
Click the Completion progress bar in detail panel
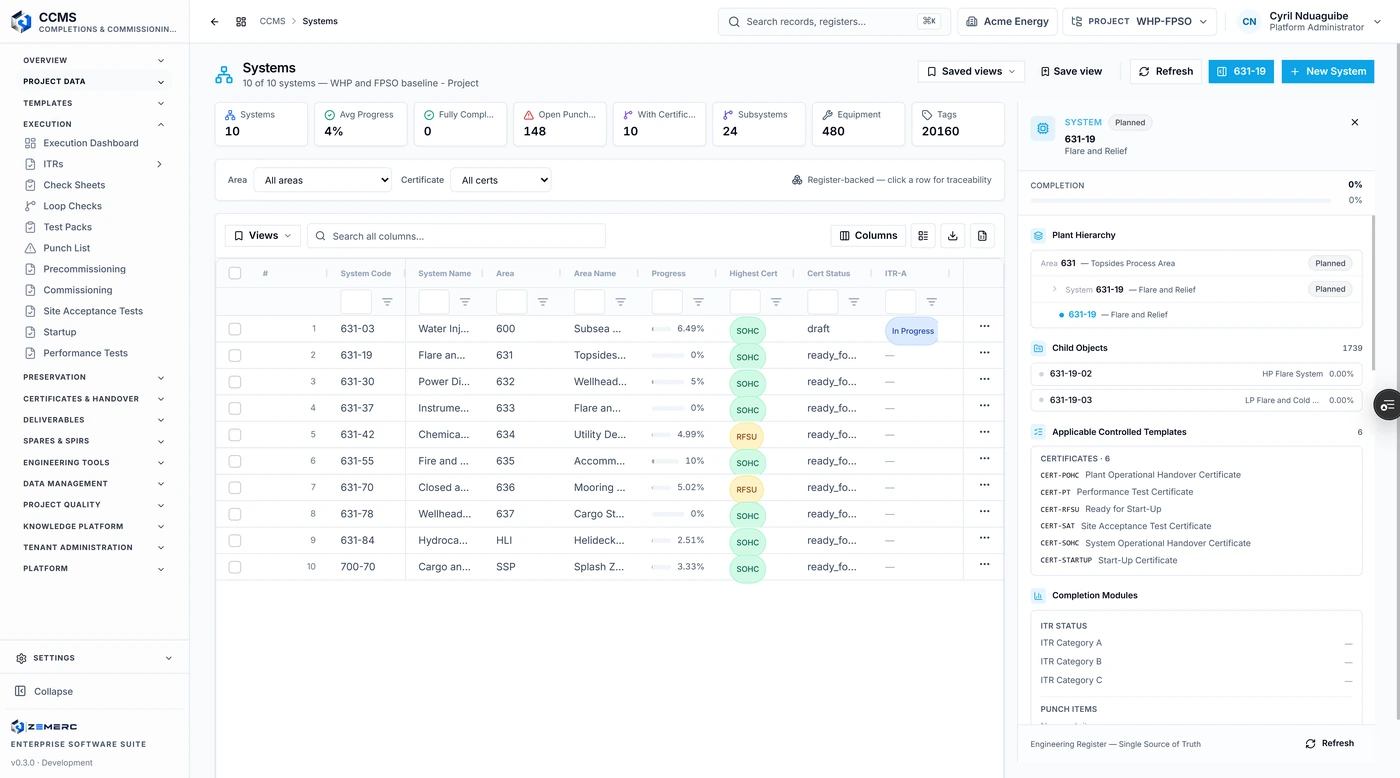coord(1181,200)
